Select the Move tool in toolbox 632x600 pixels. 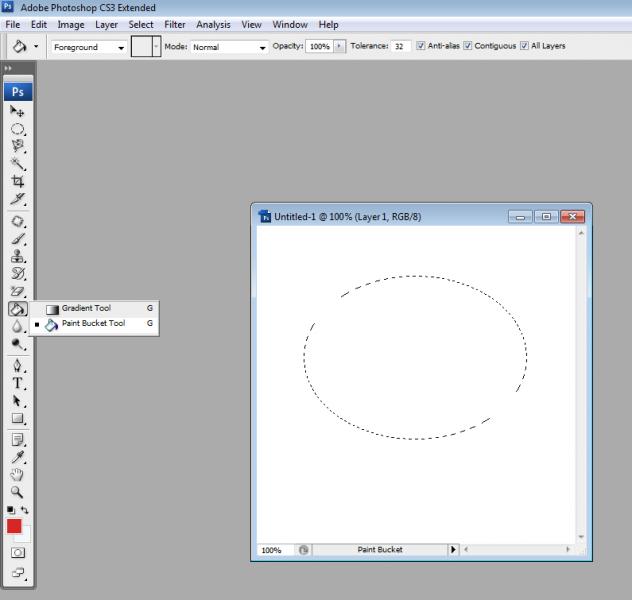(18, 112)
